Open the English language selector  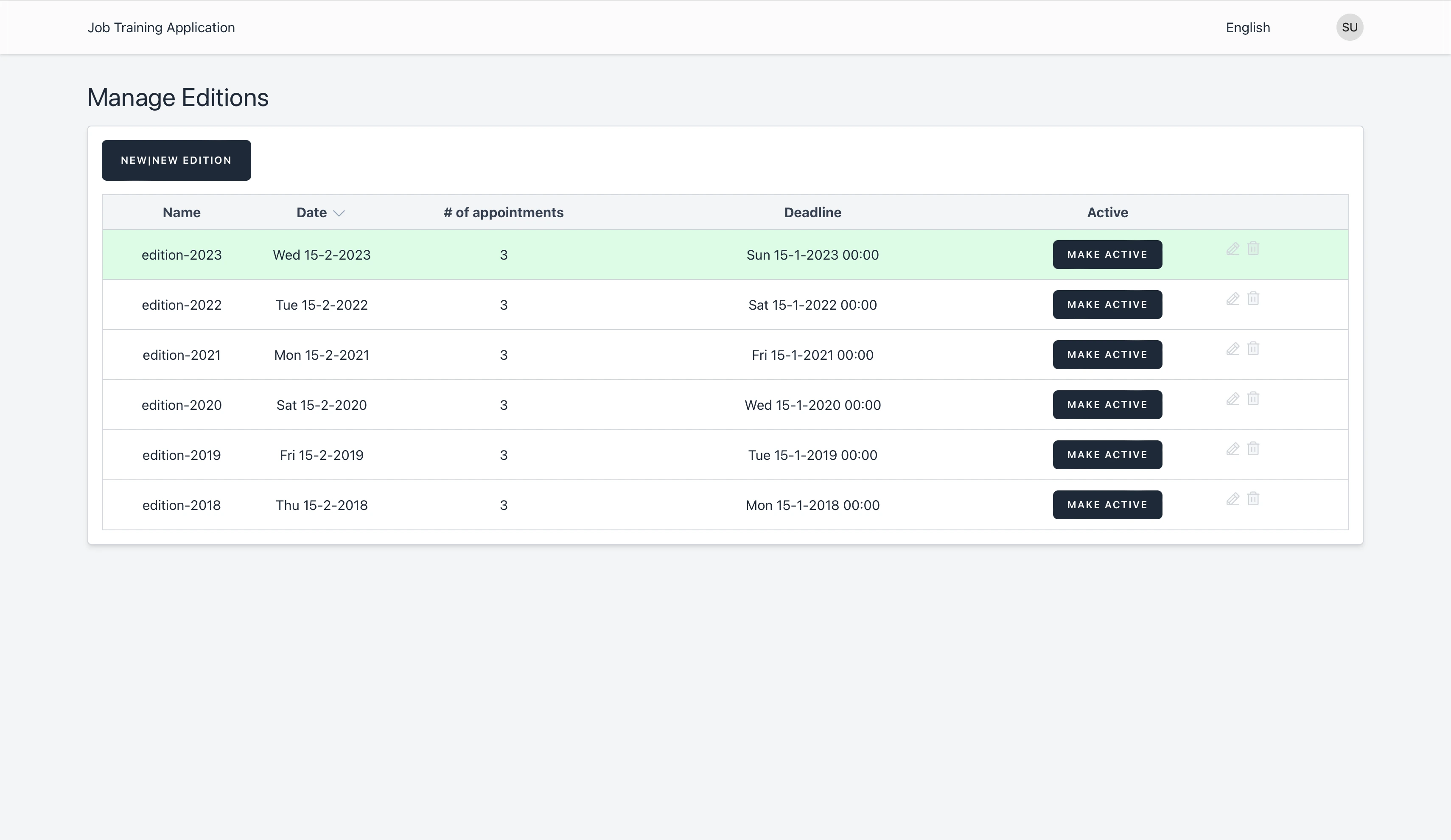(1247, 28)
